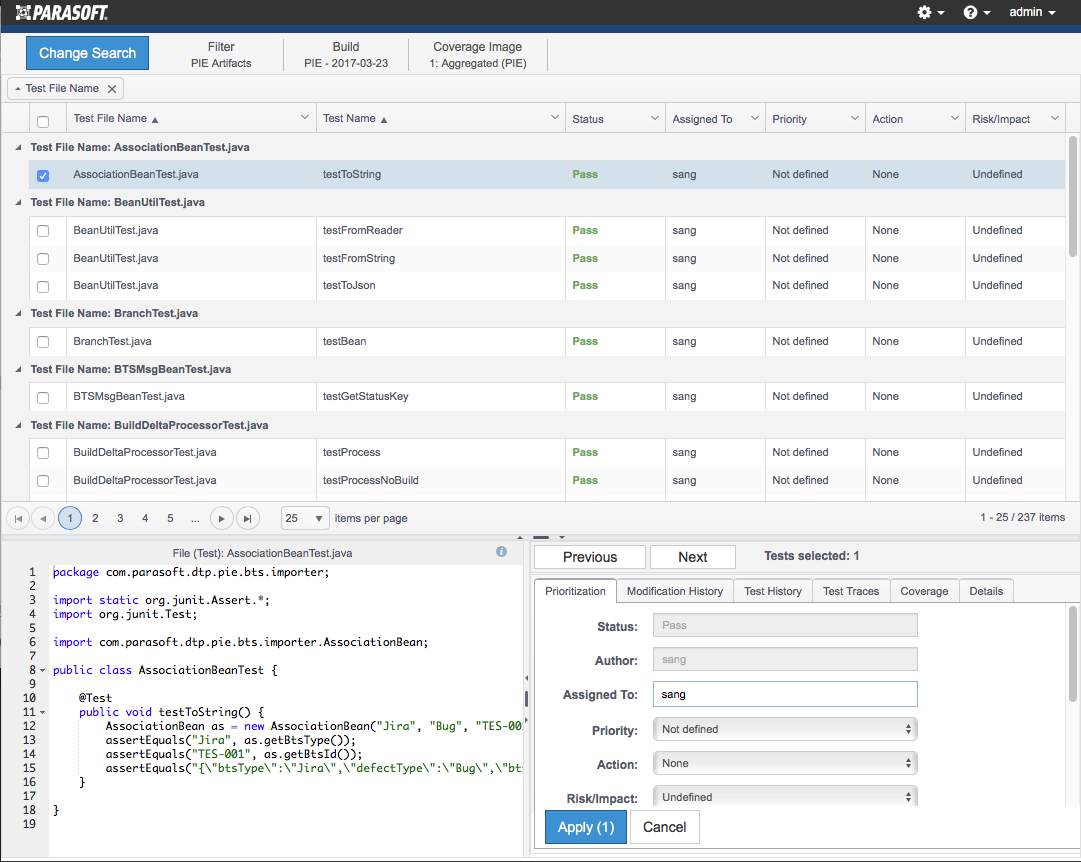This screenshot has height=862, width=1081.
Task: Collapse the AssociationBeanTest.java group
Action: (x=19, y=148)
